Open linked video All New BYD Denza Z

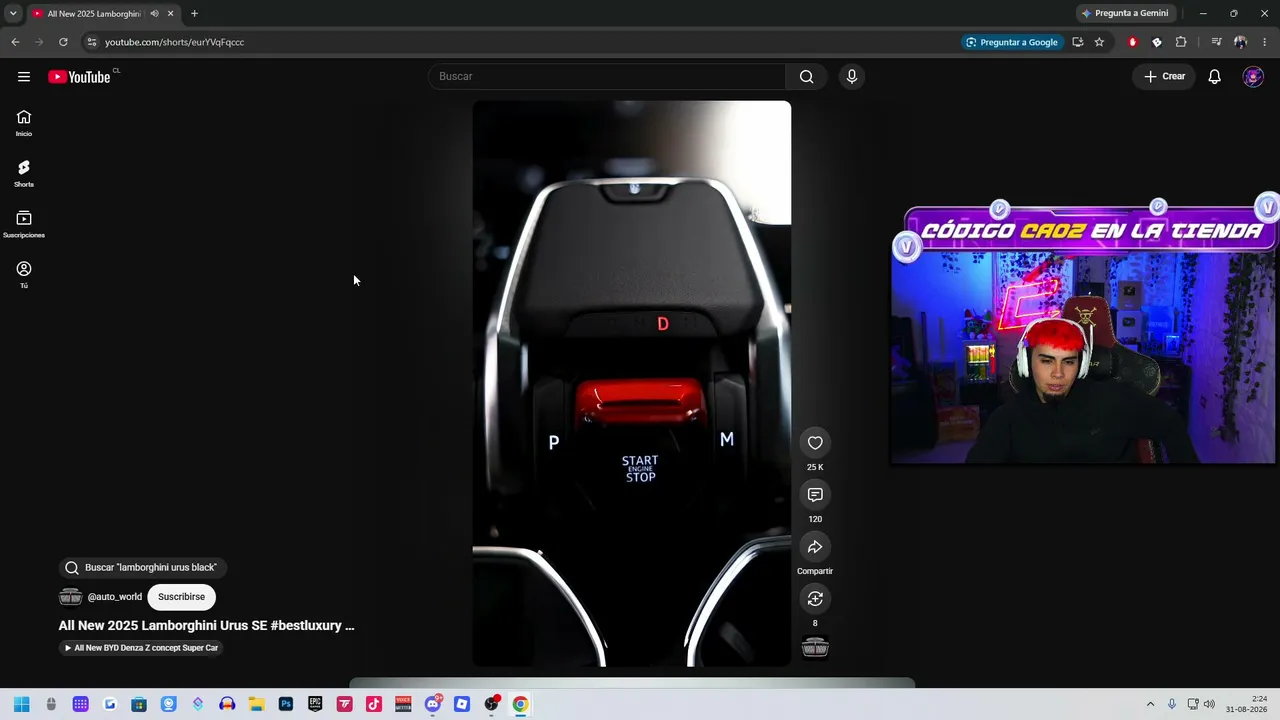[x=142, y=648]
